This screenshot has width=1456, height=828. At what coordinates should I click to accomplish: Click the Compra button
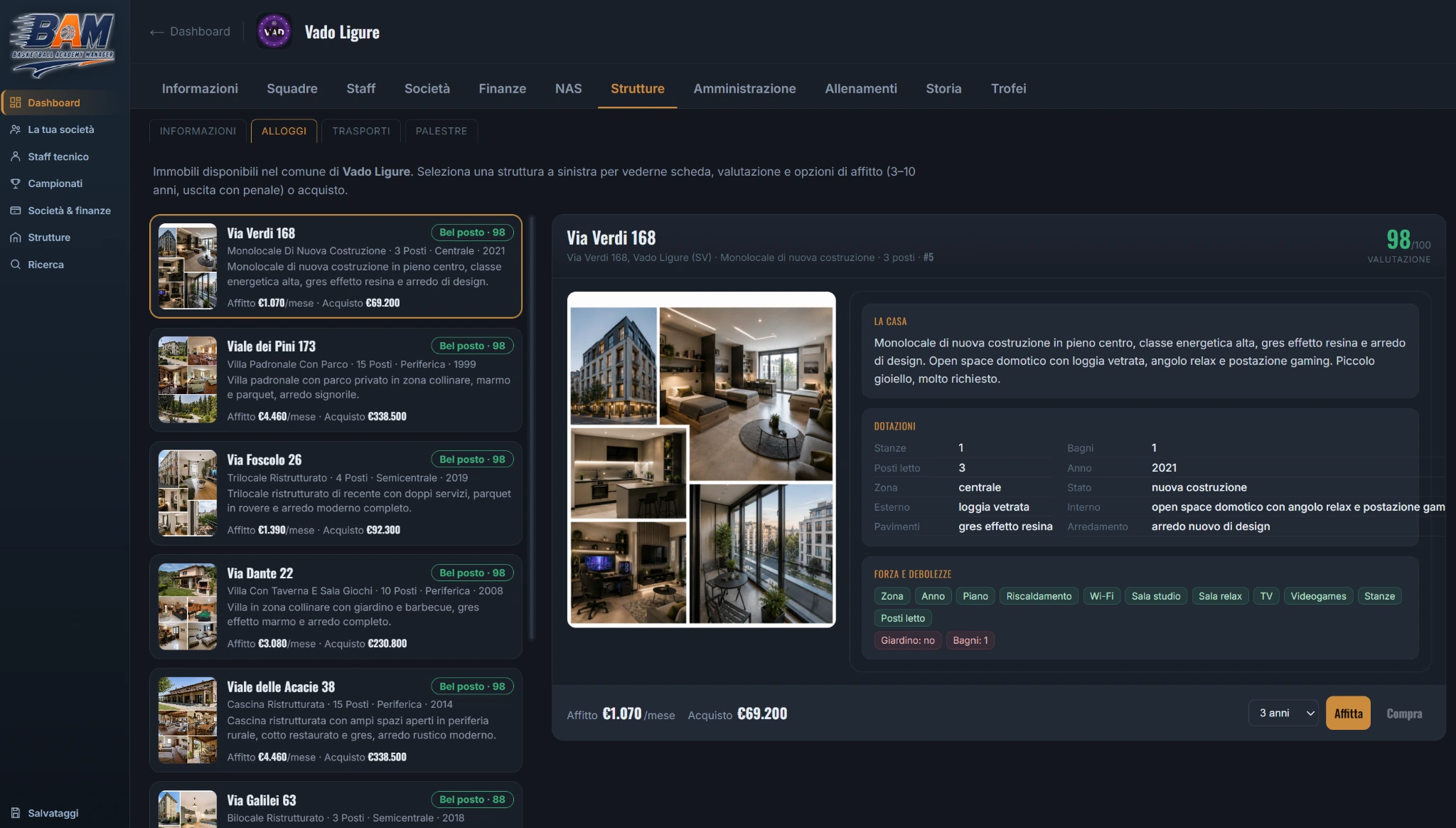point(1404,713)
